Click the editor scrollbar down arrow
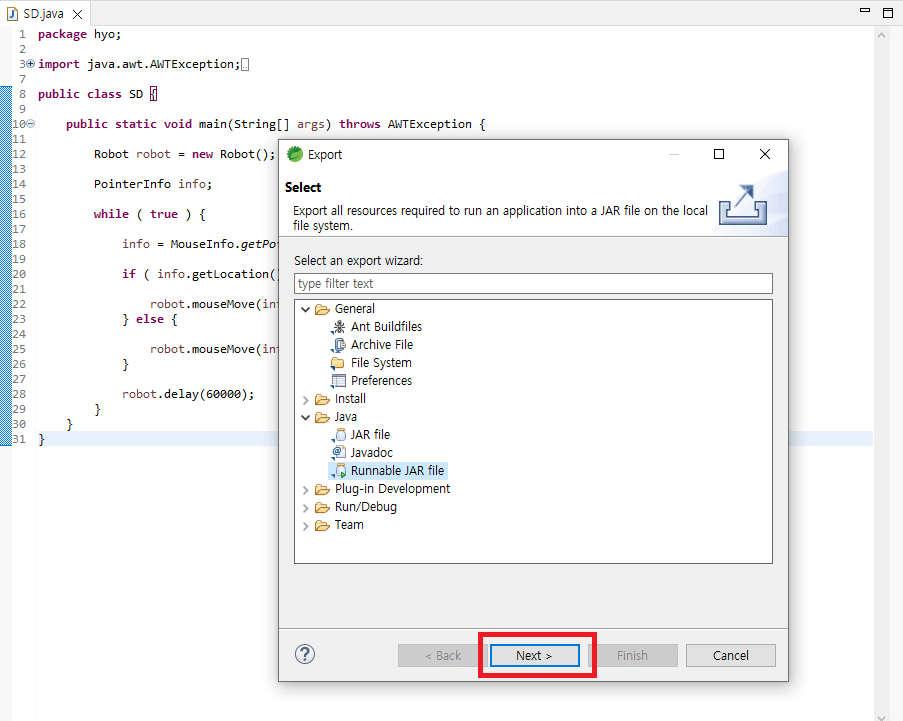 click(881, 717)
